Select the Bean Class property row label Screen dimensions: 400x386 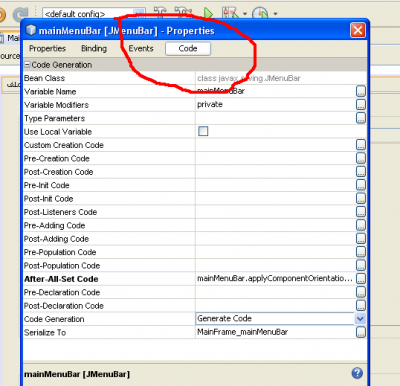coord(44,78)
